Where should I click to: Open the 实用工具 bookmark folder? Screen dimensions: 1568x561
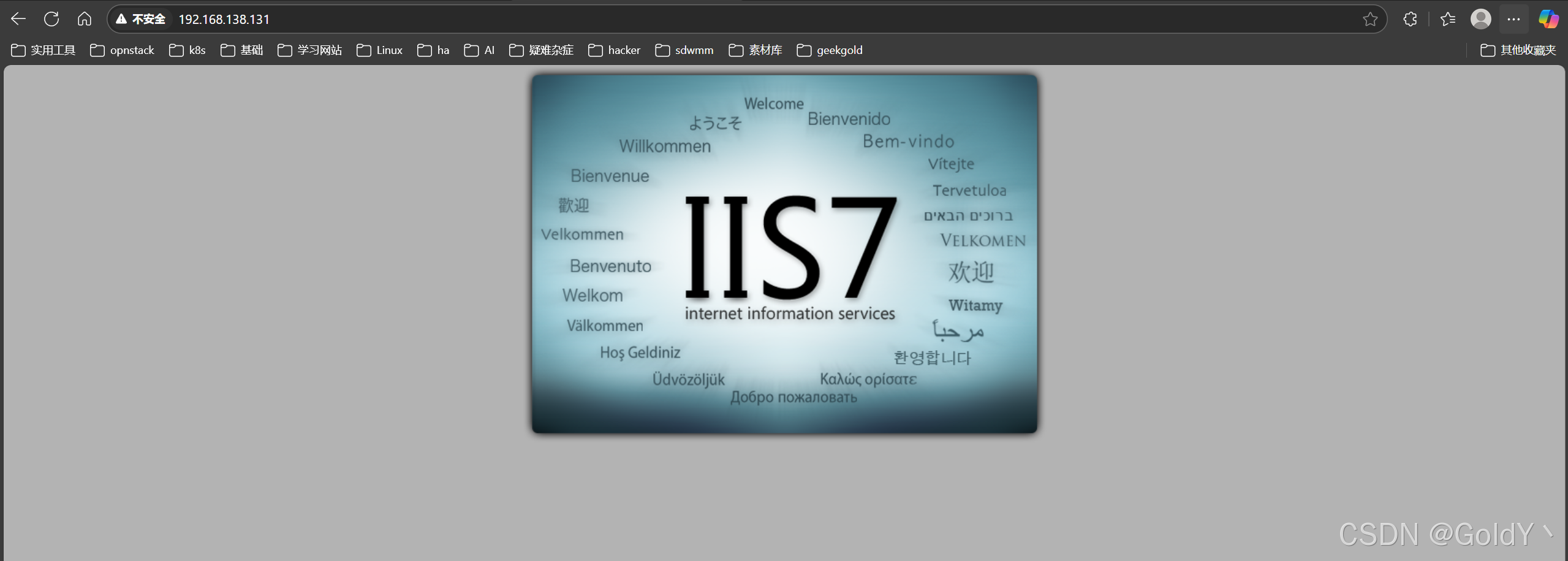[44, 50]
